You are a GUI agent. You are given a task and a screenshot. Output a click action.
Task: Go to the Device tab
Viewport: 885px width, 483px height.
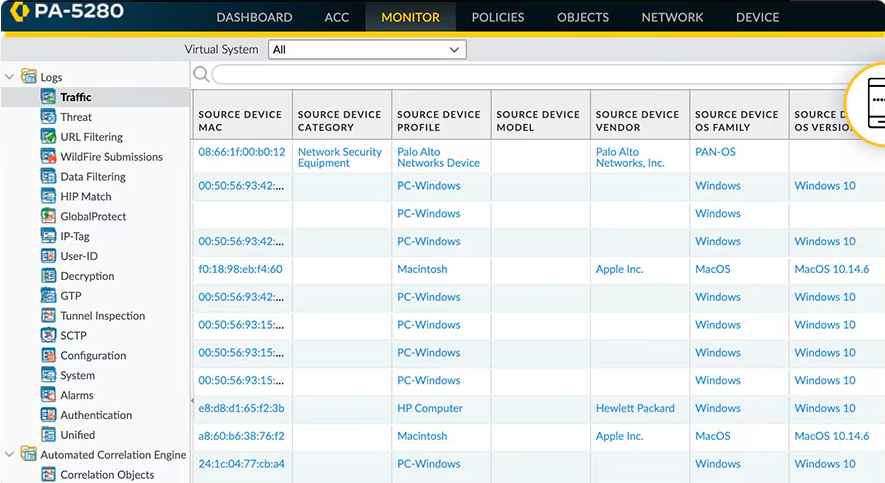757,17
